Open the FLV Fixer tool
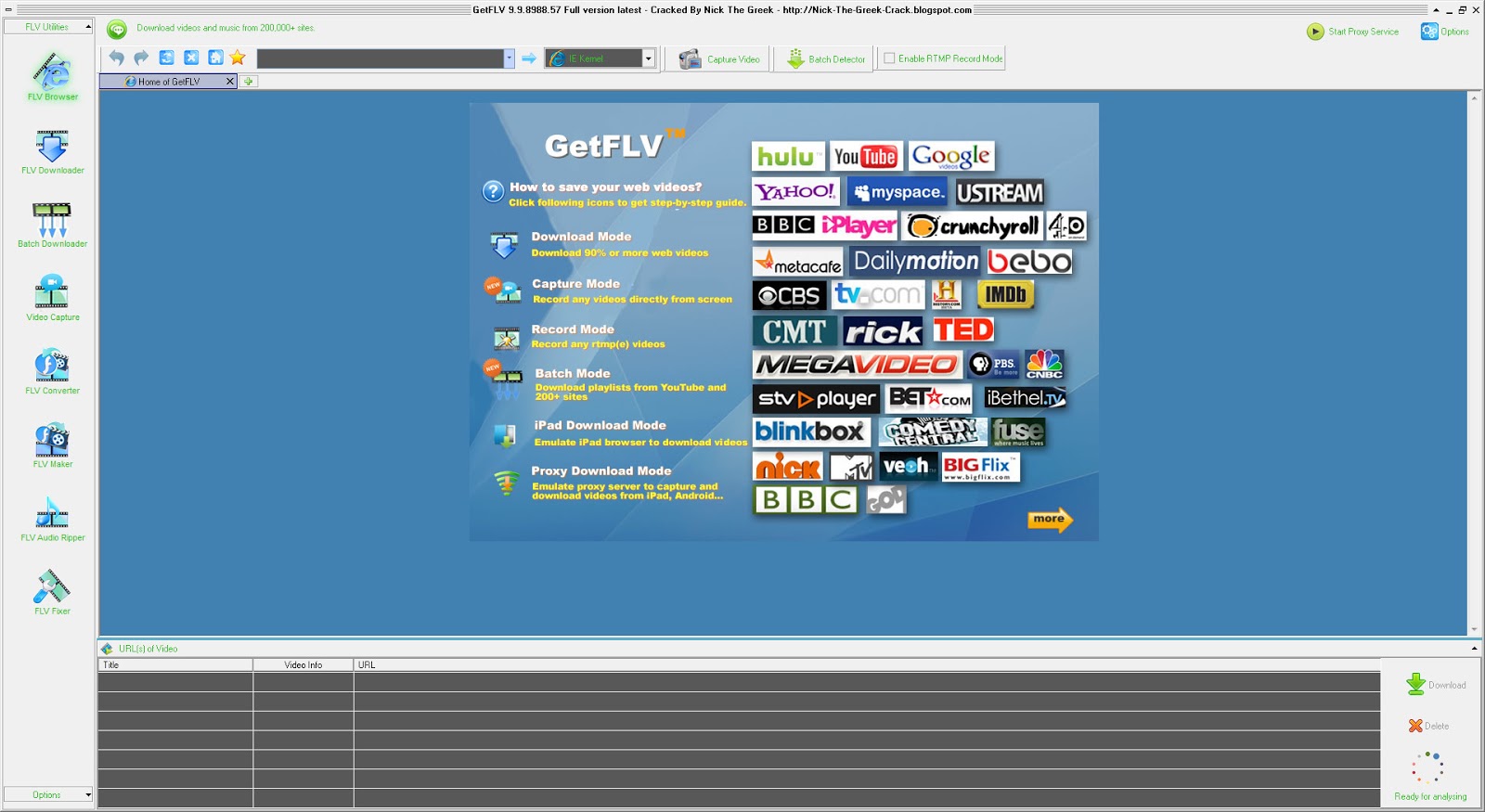1485x812 pixels. (52, 592)
